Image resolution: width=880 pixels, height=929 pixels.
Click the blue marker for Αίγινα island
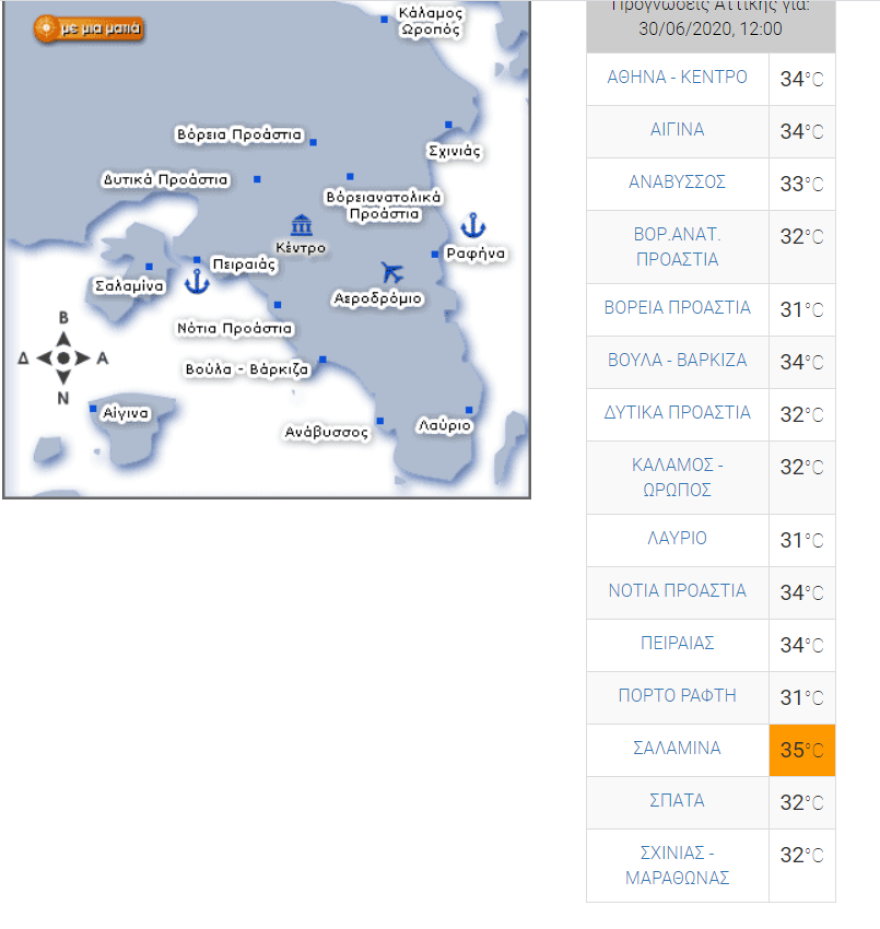(93, 409)
